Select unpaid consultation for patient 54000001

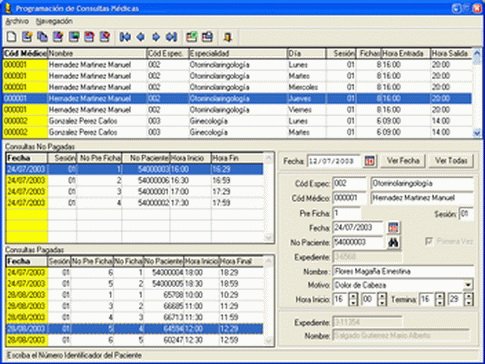135,192
